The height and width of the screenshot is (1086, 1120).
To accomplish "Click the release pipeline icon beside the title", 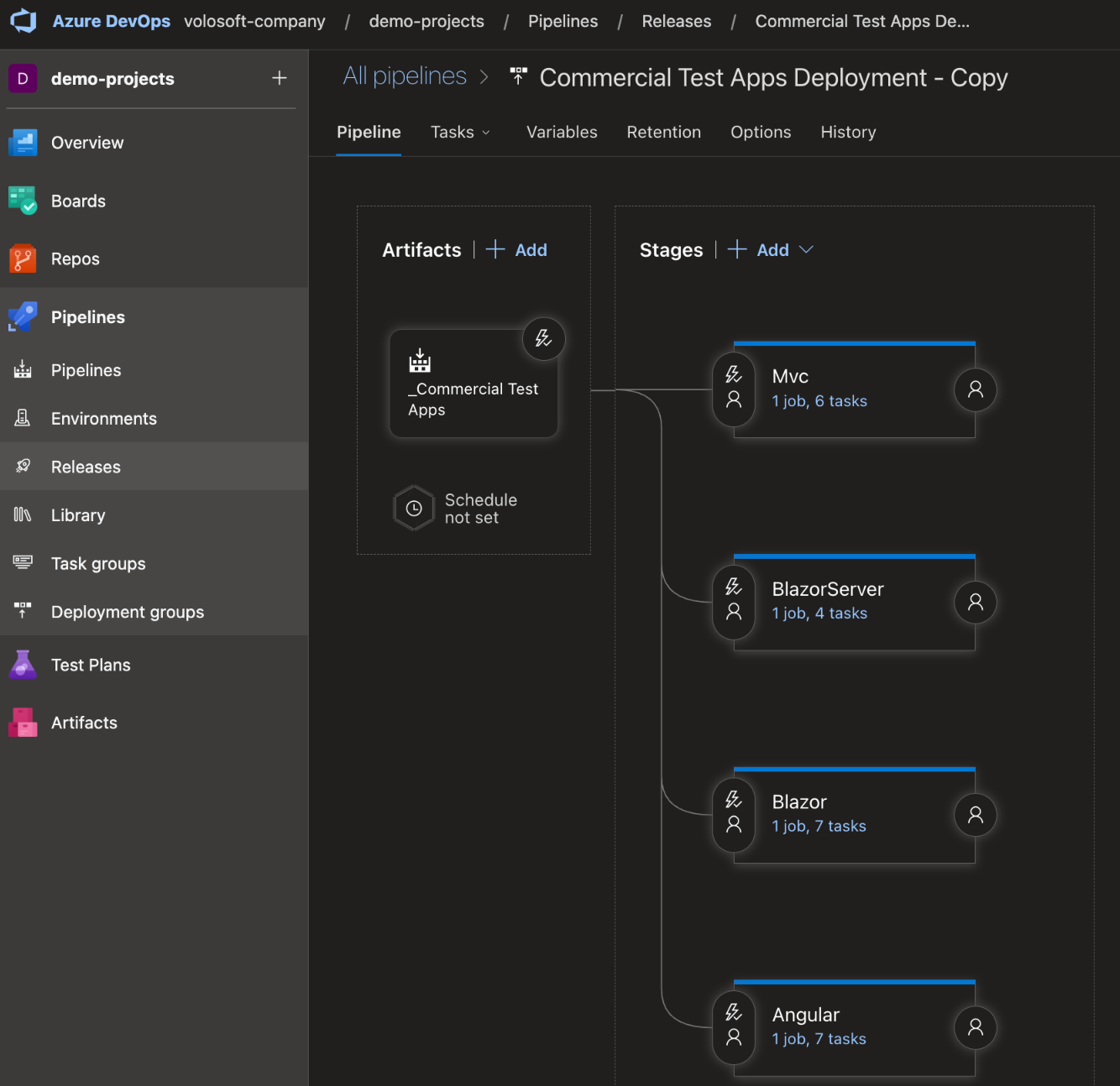I will (x=519, y=76).
